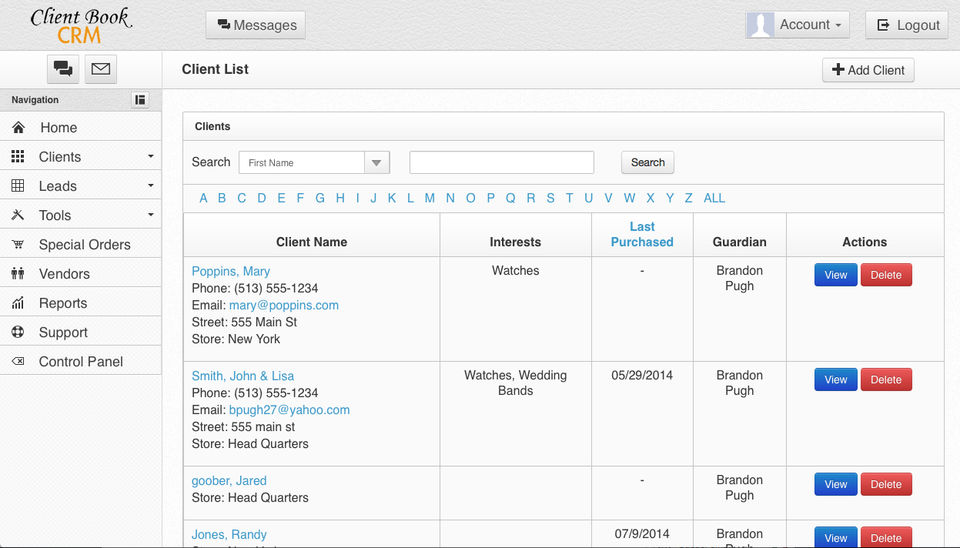Filter clients by letter S
Screen dimensions: 960x548
click(x=550, y=198)
